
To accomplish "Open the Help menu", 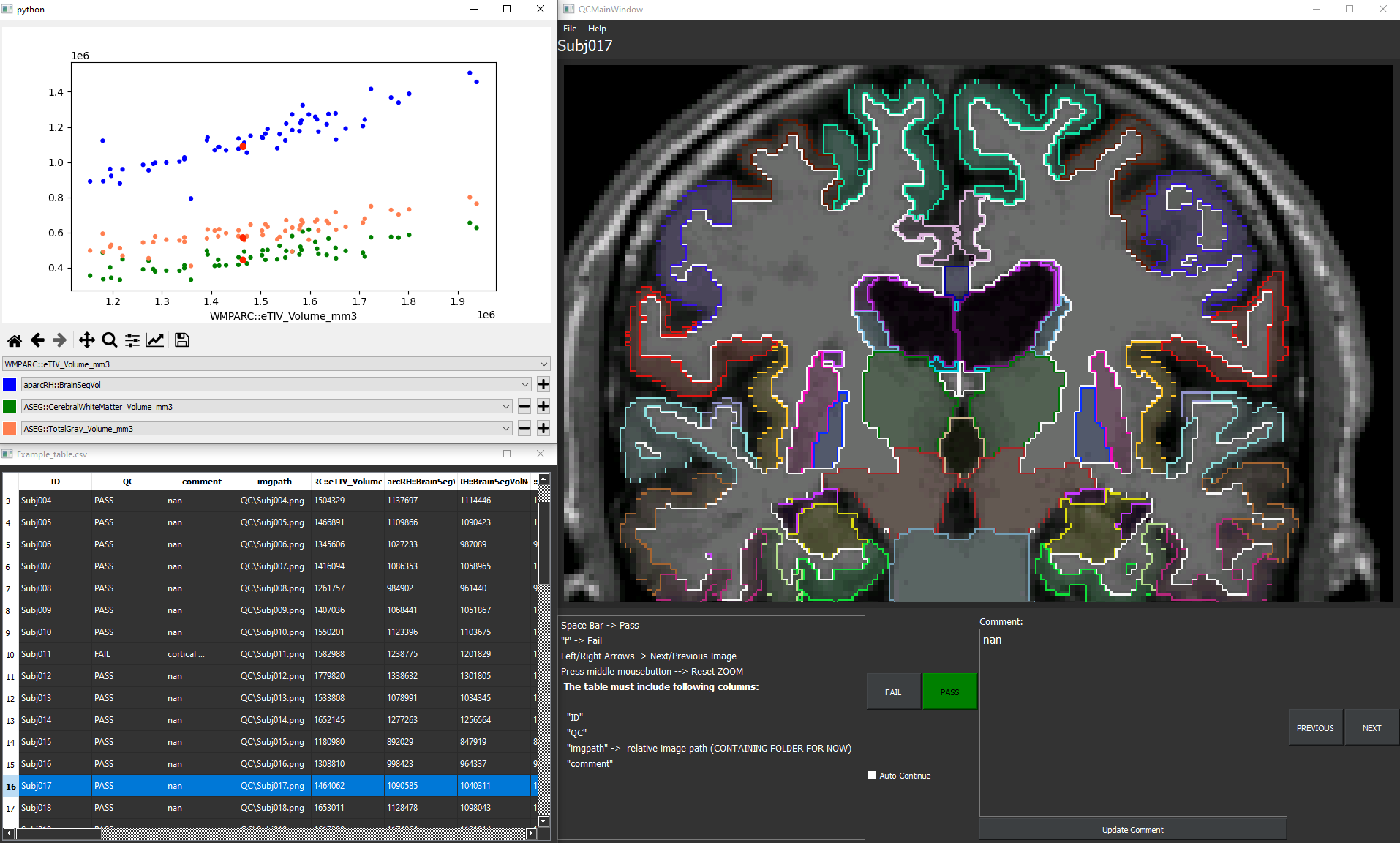I will click(x=597, y=28).
